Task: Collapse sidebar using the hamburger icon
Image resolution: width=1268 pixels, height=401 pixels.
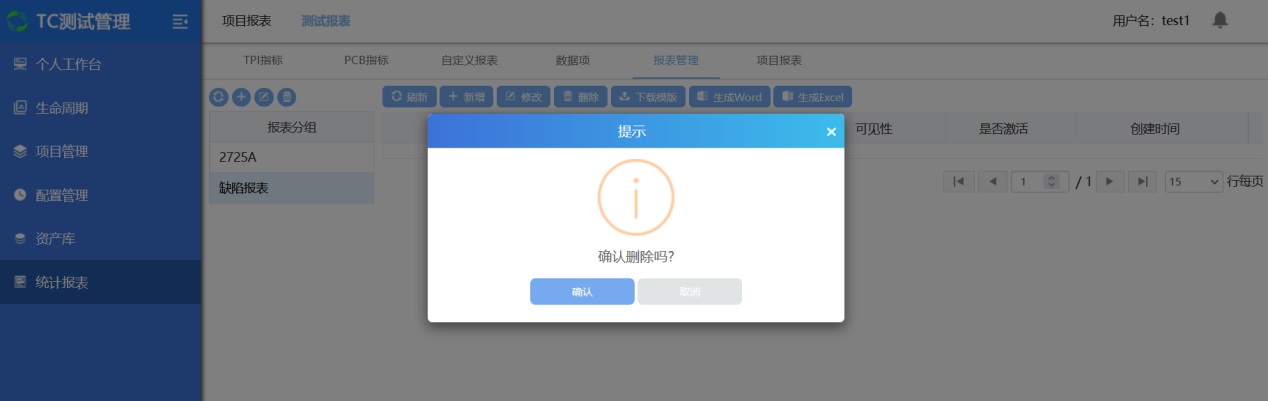Action: [x=180, y=21]
